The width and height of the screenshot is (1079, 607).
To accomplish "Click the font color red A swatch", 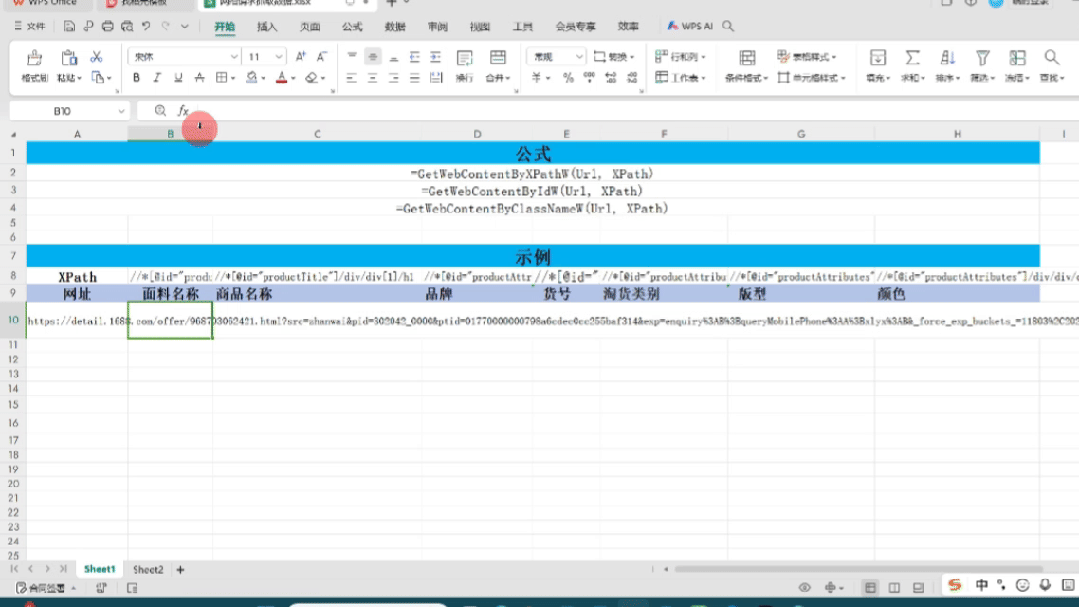I will [x=281, y=78].
